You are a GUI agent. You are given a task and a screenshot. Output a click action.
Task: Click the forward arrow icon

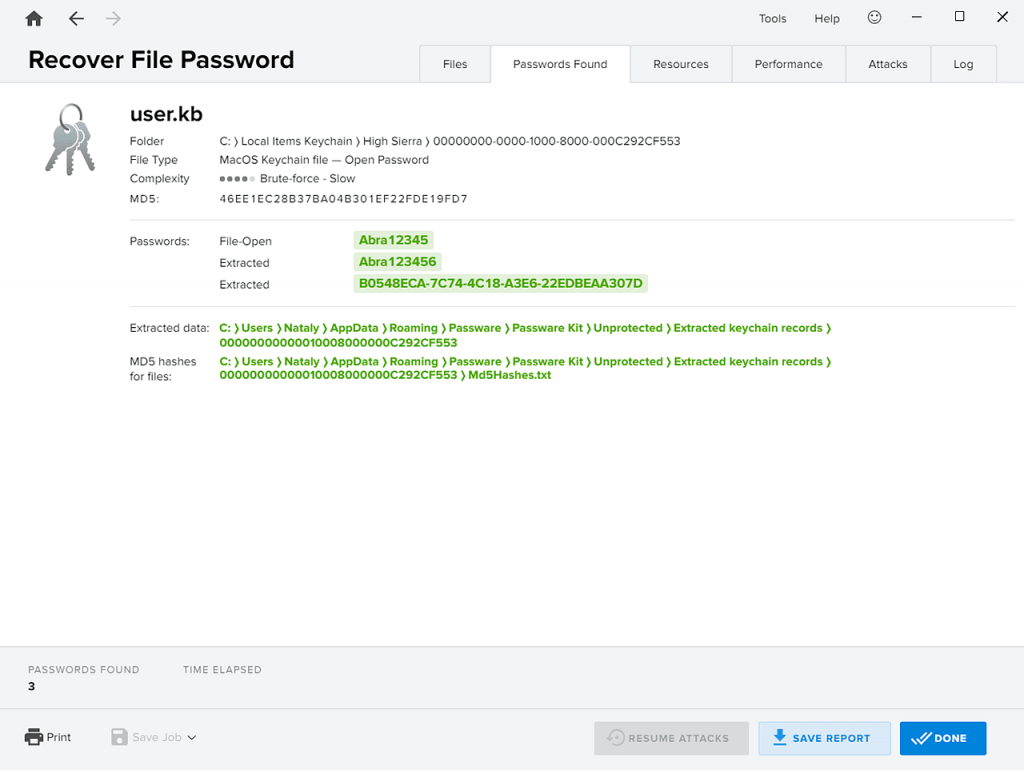tap(113, 18)
